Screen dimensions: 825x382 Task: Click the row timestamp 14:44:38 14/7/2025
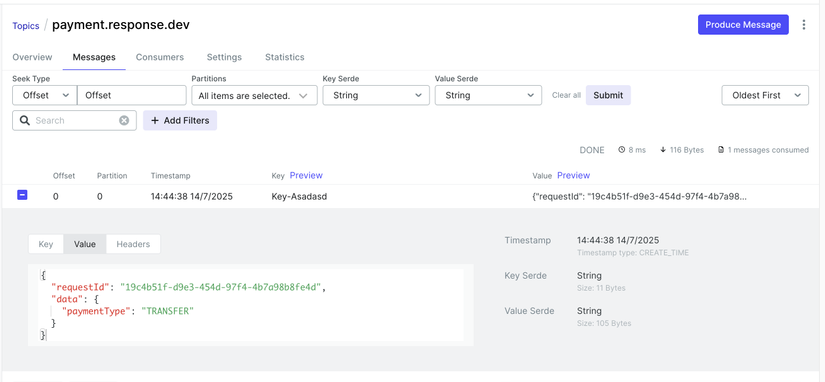coord(192,197)
